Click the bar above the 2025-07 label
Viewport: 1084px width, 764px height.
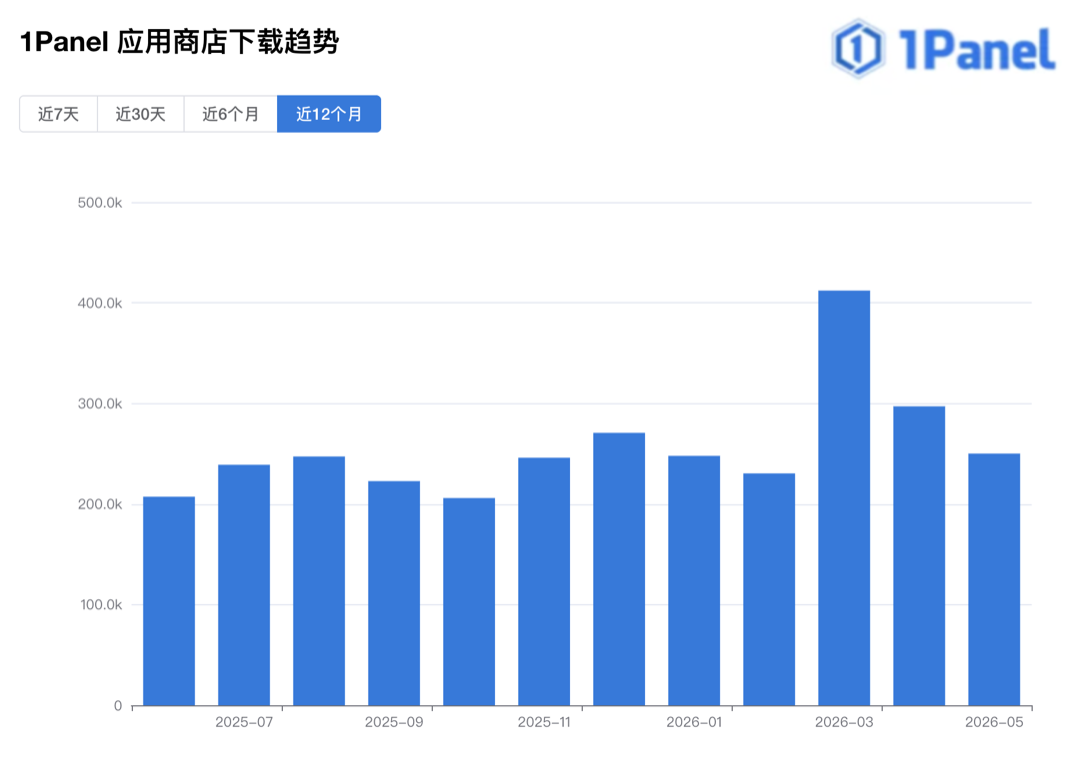244,585
